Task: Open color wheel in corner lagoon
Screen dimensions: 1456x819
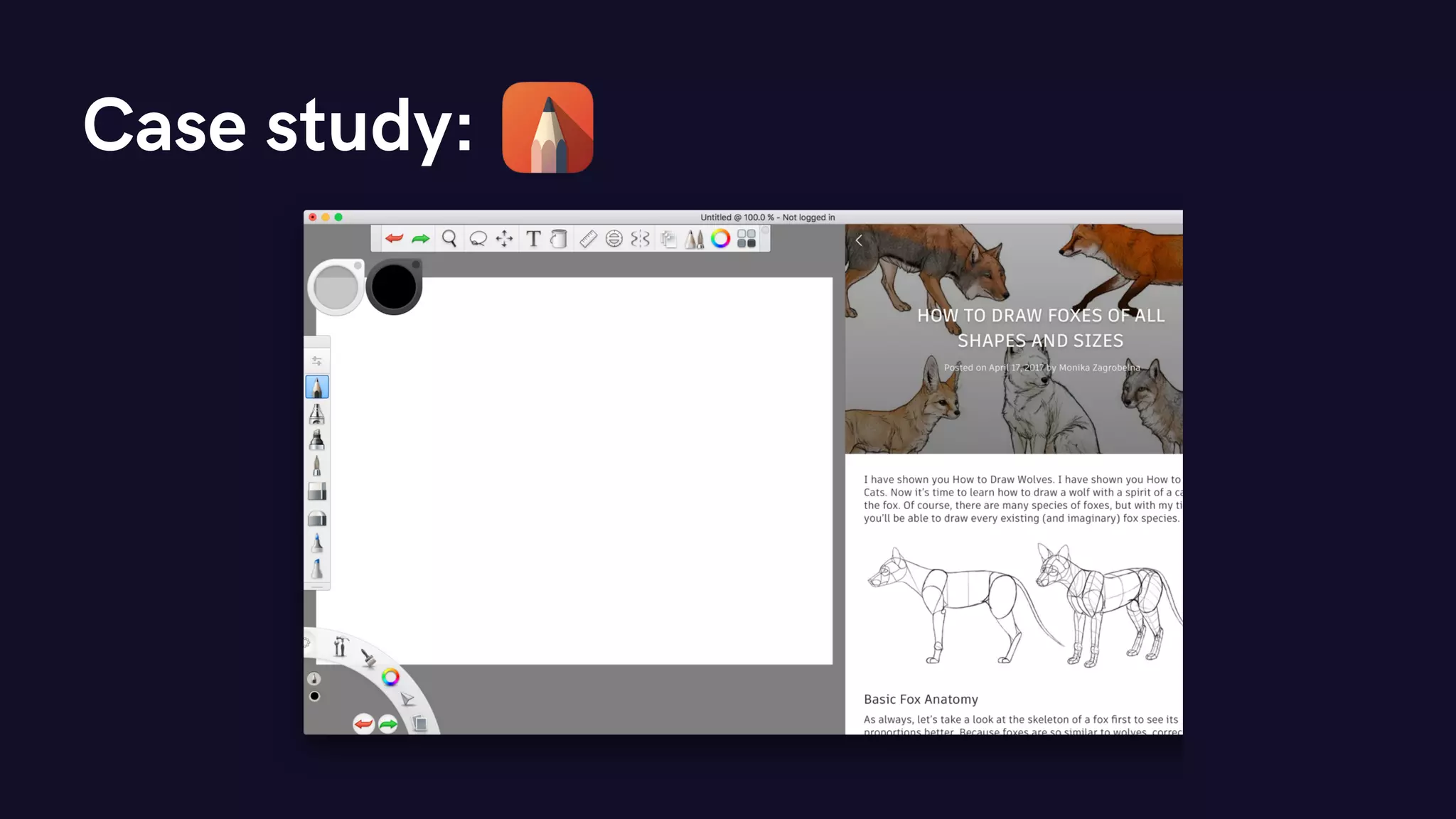Action: pos(390,678)
